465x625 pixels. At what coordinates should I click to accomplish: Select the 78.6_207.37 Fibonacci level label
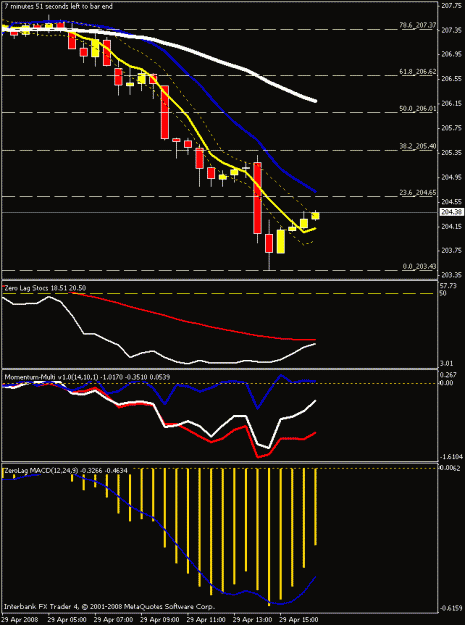coord(418,25)
